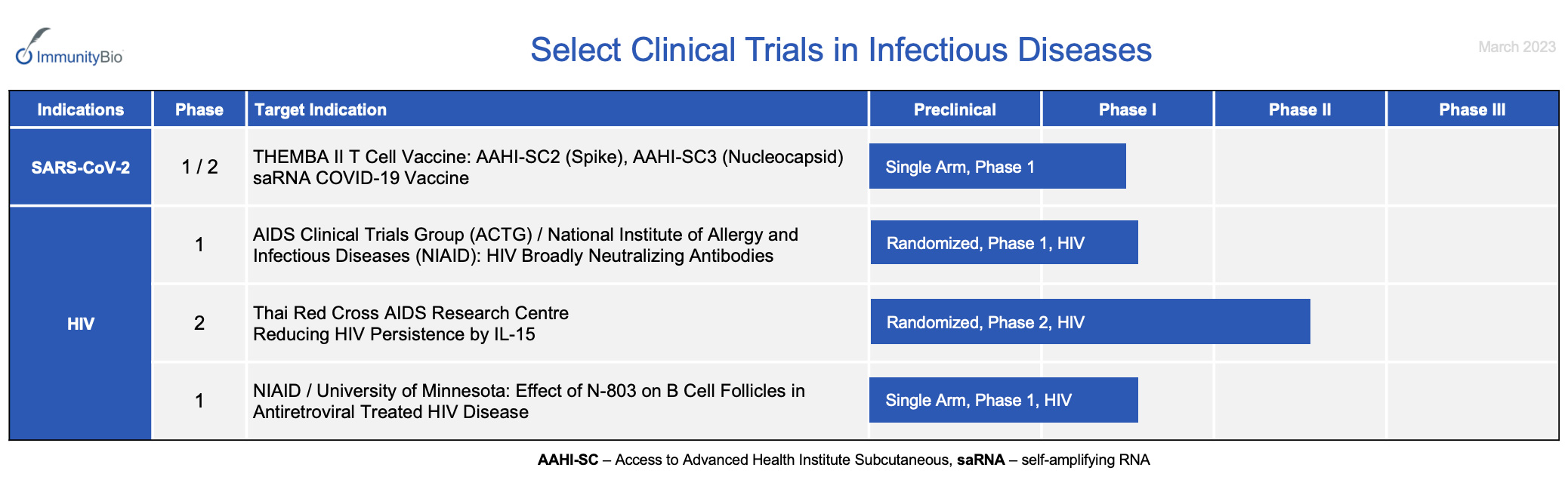Click the slide title about Infectious Diseases

841,51
